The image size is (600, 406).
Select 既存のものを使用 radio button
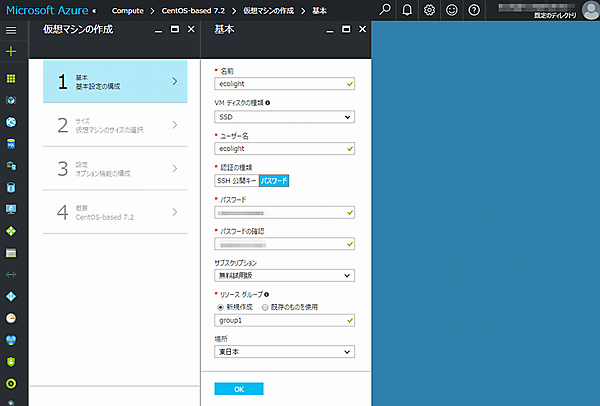267,307
